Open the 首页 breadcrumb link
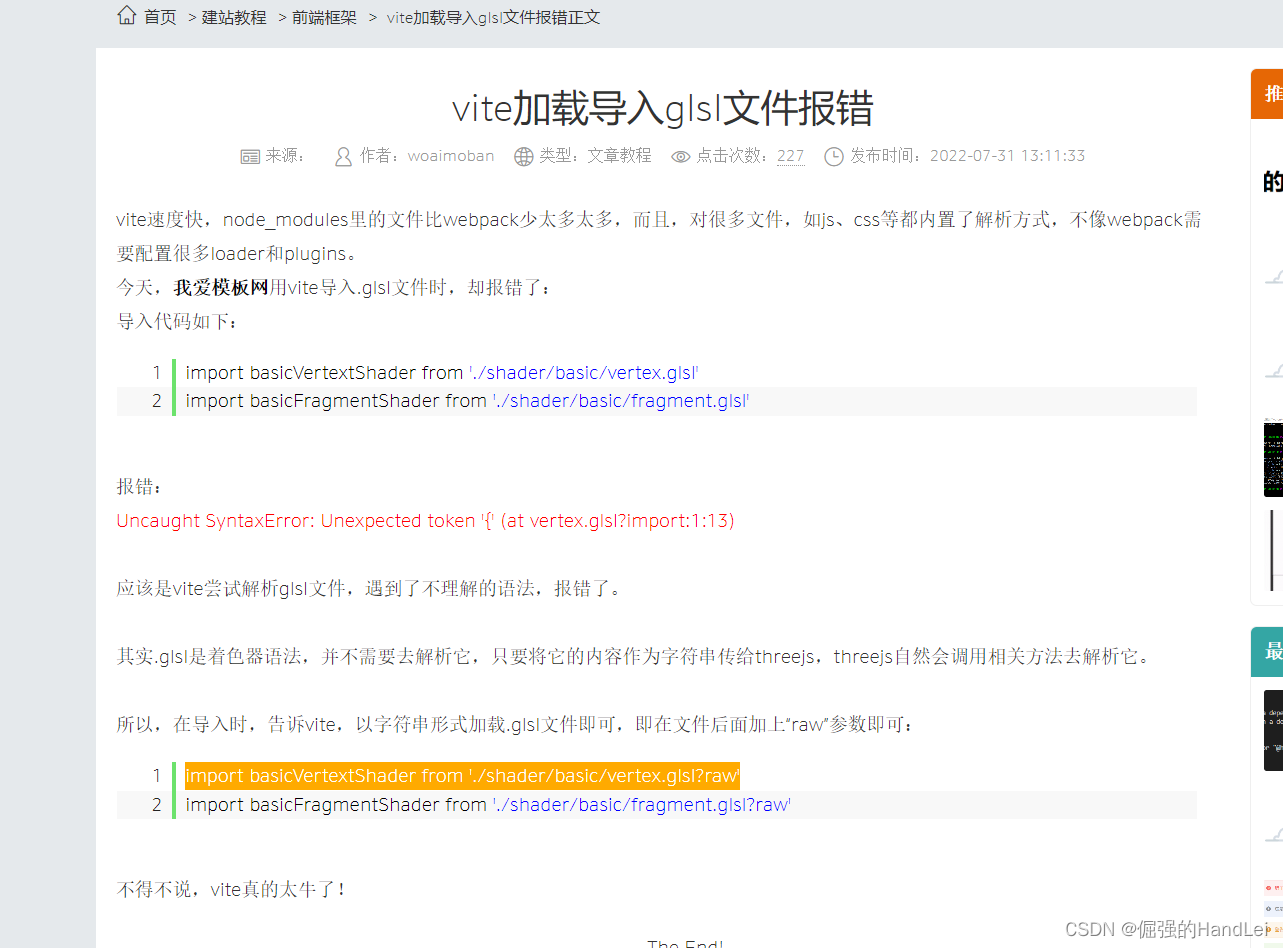This screenshot has height=948, width=1283. pos(160,16)
